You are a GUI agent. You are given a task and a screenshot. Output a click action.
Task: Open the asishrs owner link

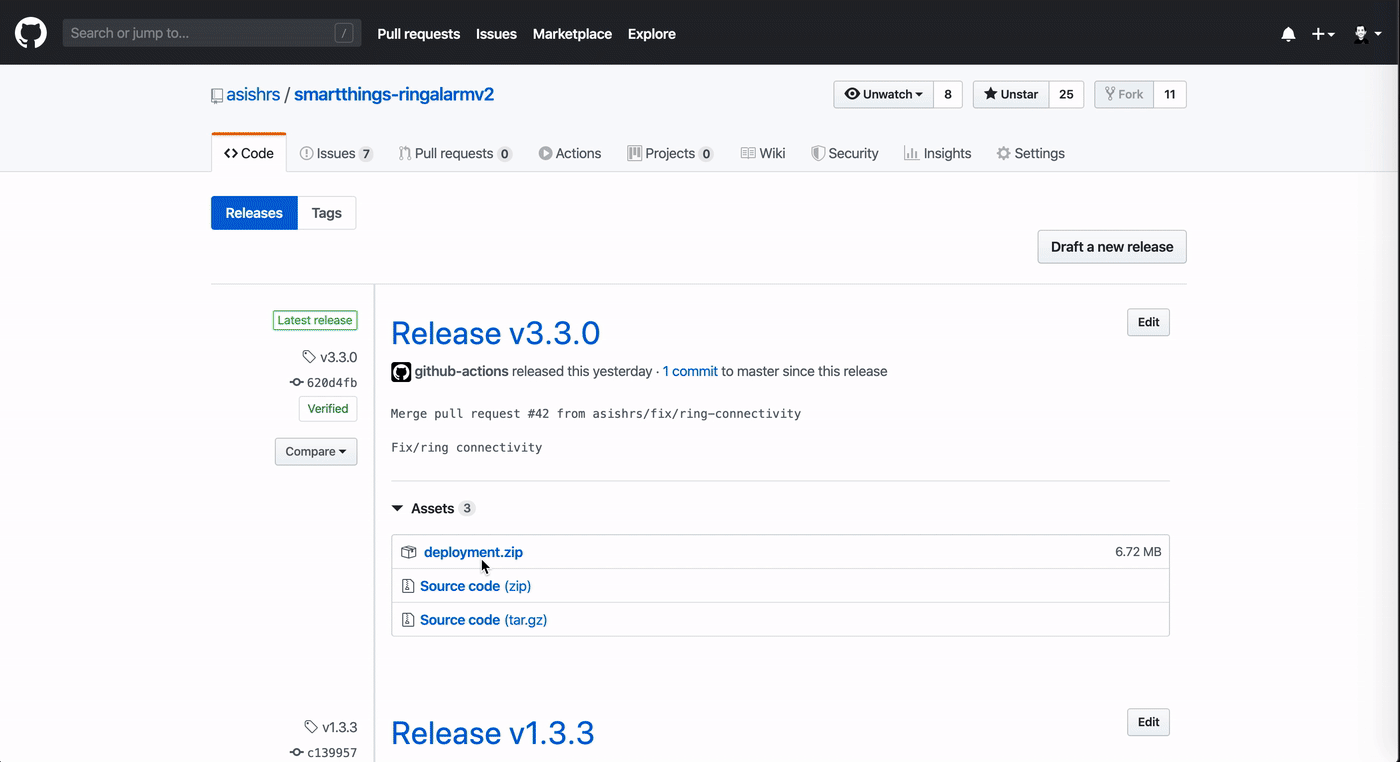click(253, 94)
